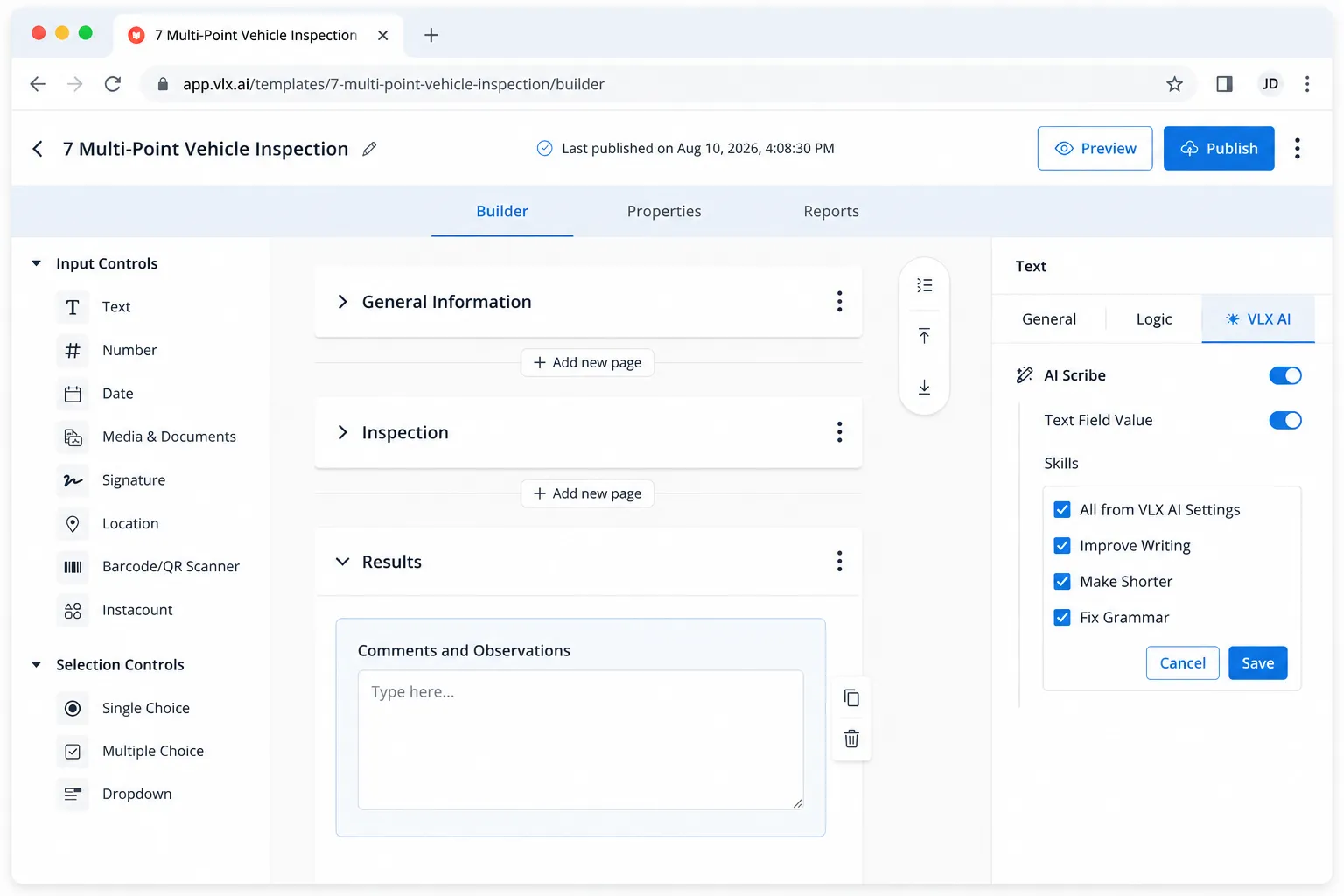Open the General tab in Text panel

click(x=1049, y=319)
